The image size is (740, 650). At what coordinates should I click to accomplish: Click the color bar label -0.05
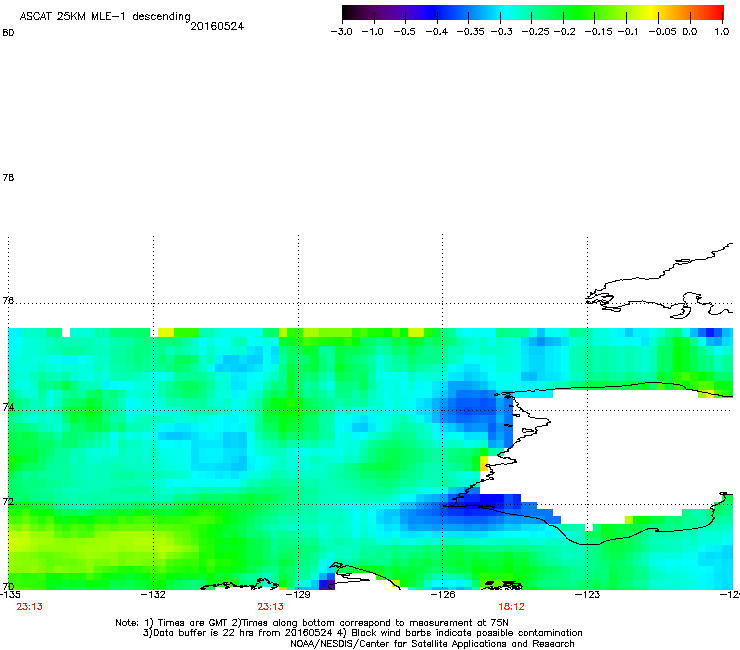[662, 32]
